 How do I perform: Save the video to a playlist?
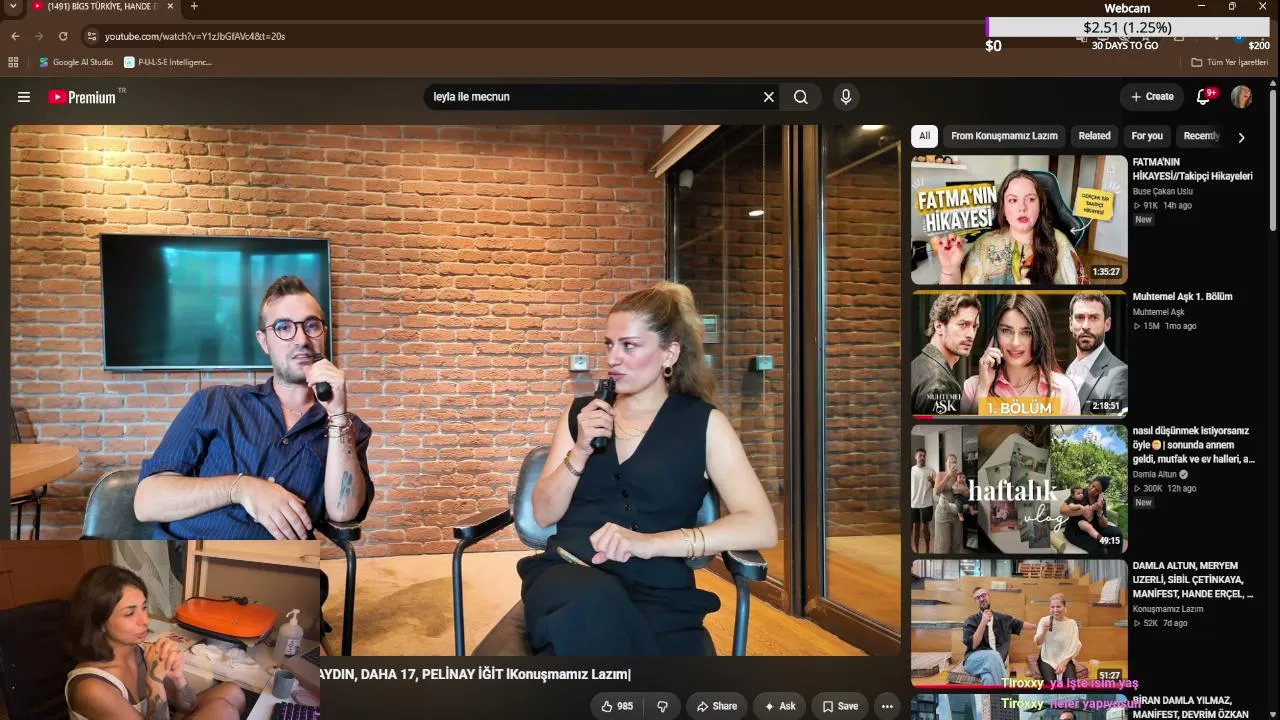(840, 706)
